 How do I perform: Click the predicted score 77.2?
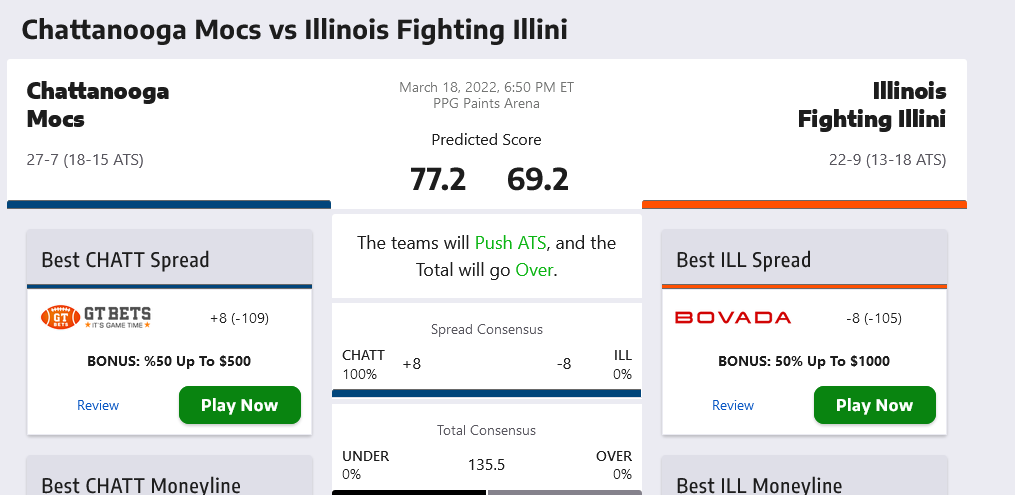pos(438,179)
